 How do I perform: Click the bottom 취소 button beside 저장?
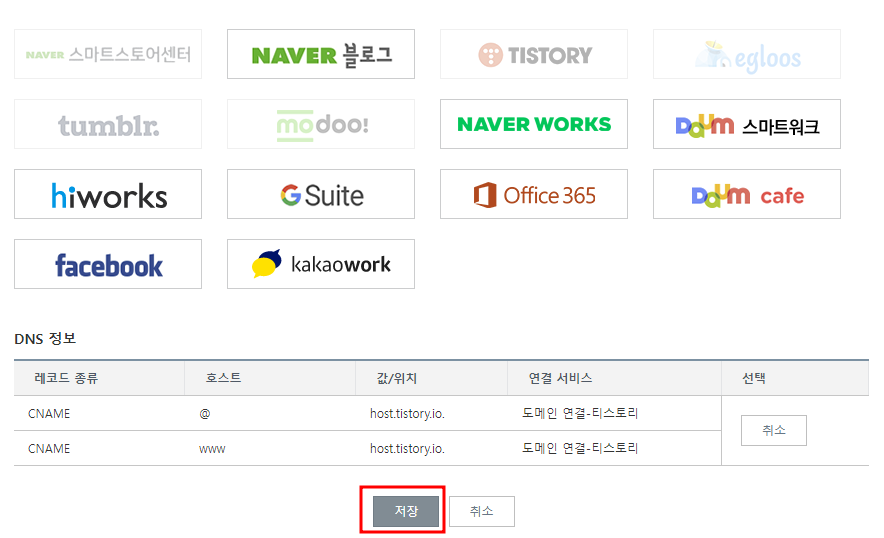(482, 511)
